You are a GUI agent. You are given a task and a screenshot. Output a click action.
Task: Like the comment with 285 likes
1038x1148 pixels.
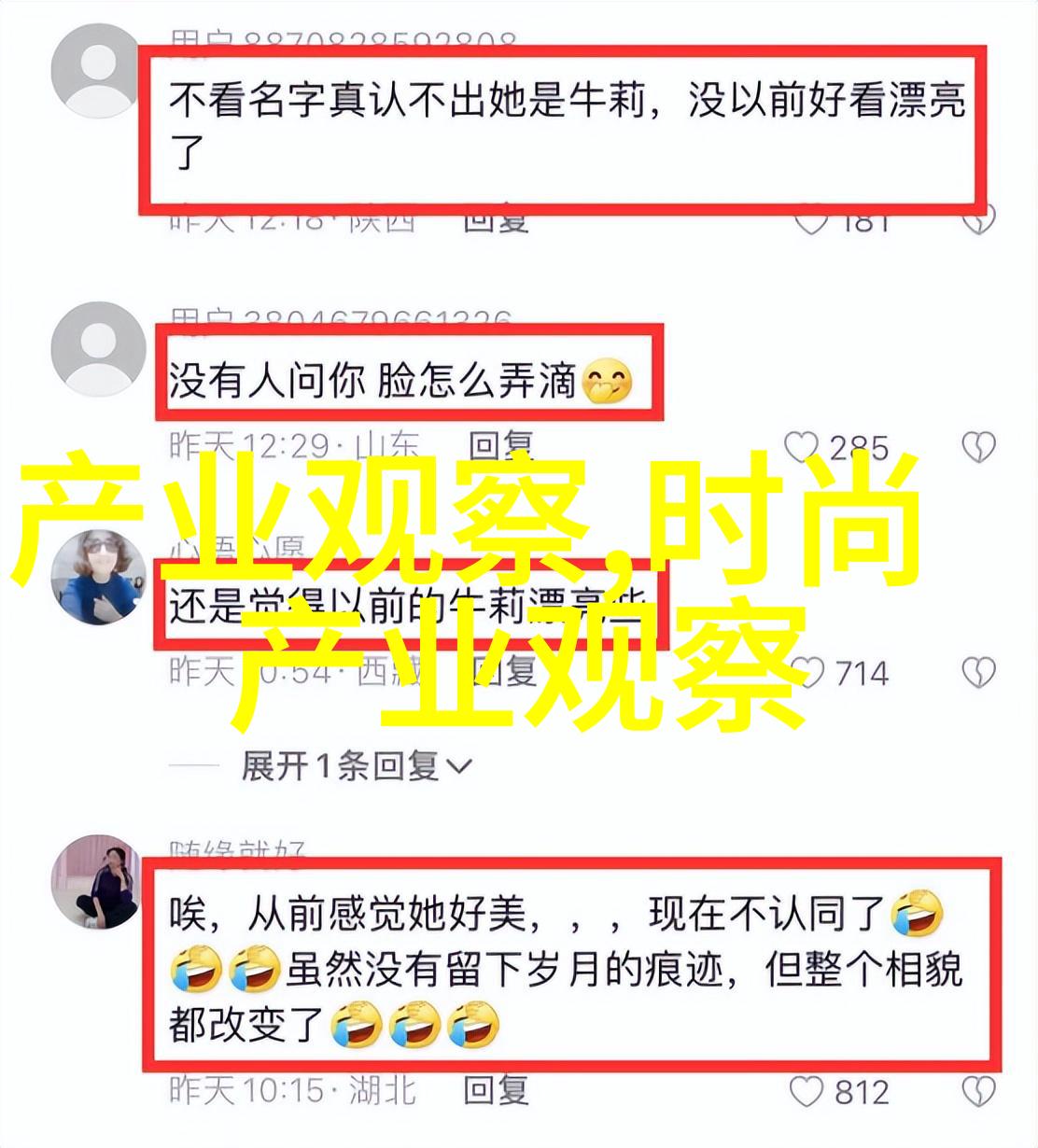[802, 448]
